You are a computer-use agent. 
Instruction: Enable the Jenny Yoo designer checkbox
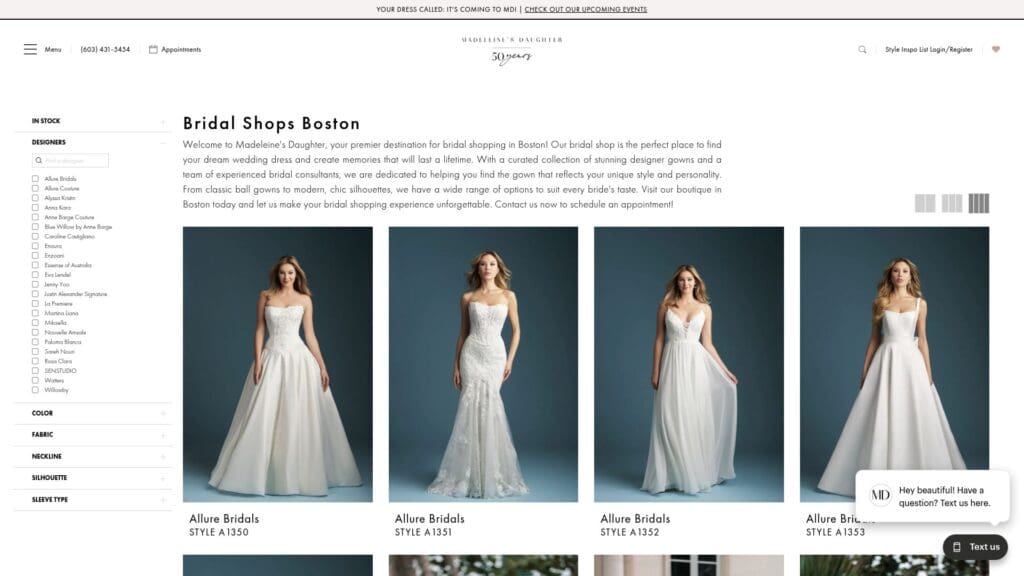(x=35, y=285)
